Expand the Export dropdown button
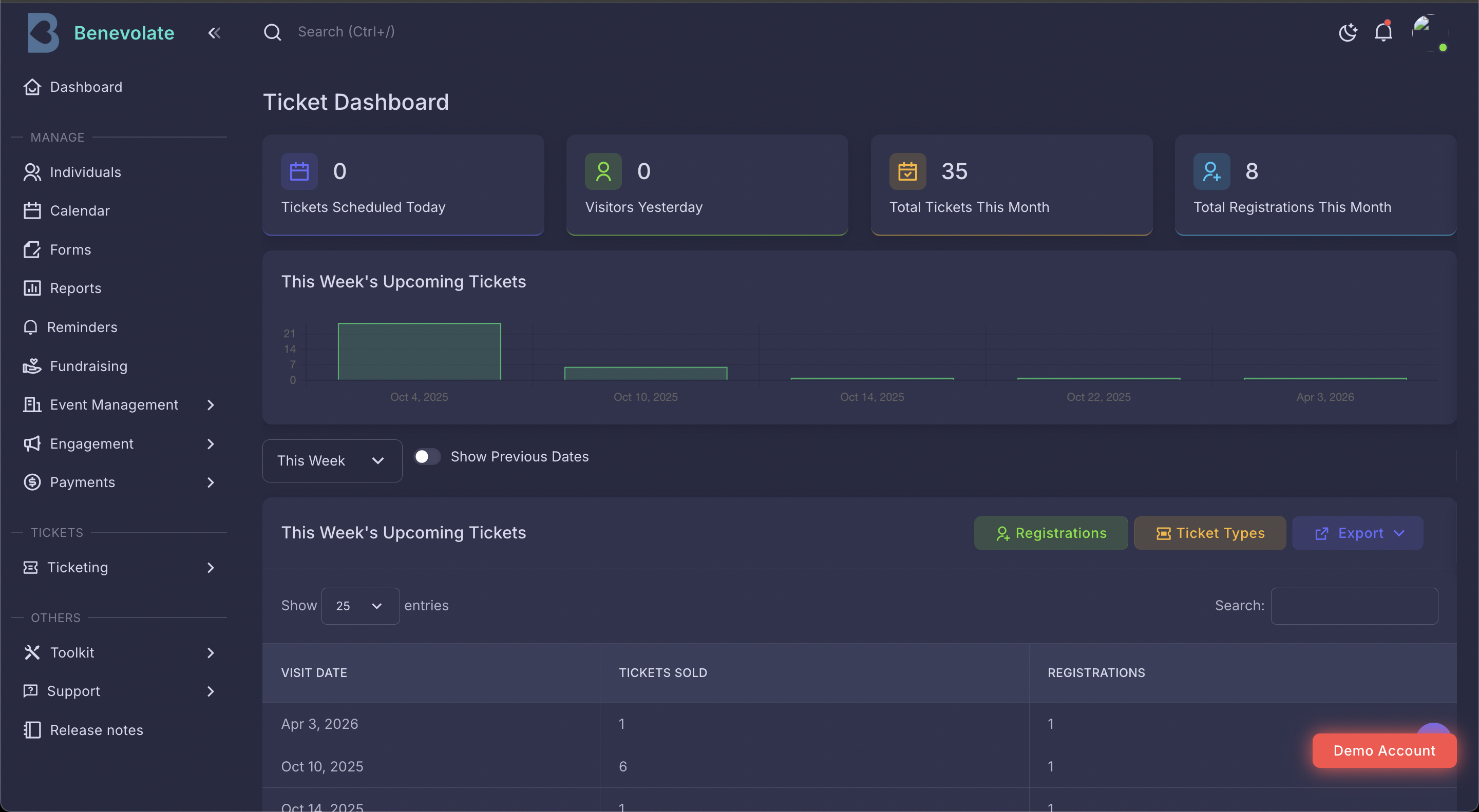The width and height of the screenshot is (1479, 812). pyautogui.click(x=1357, y=533)
